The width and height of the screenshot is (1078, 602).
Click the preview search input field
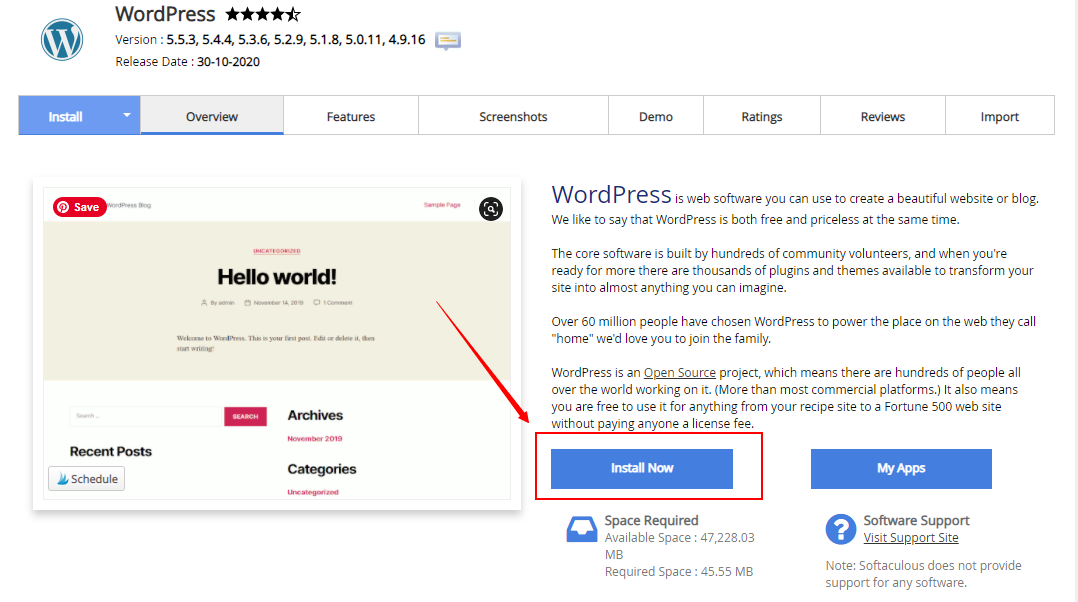146,416
